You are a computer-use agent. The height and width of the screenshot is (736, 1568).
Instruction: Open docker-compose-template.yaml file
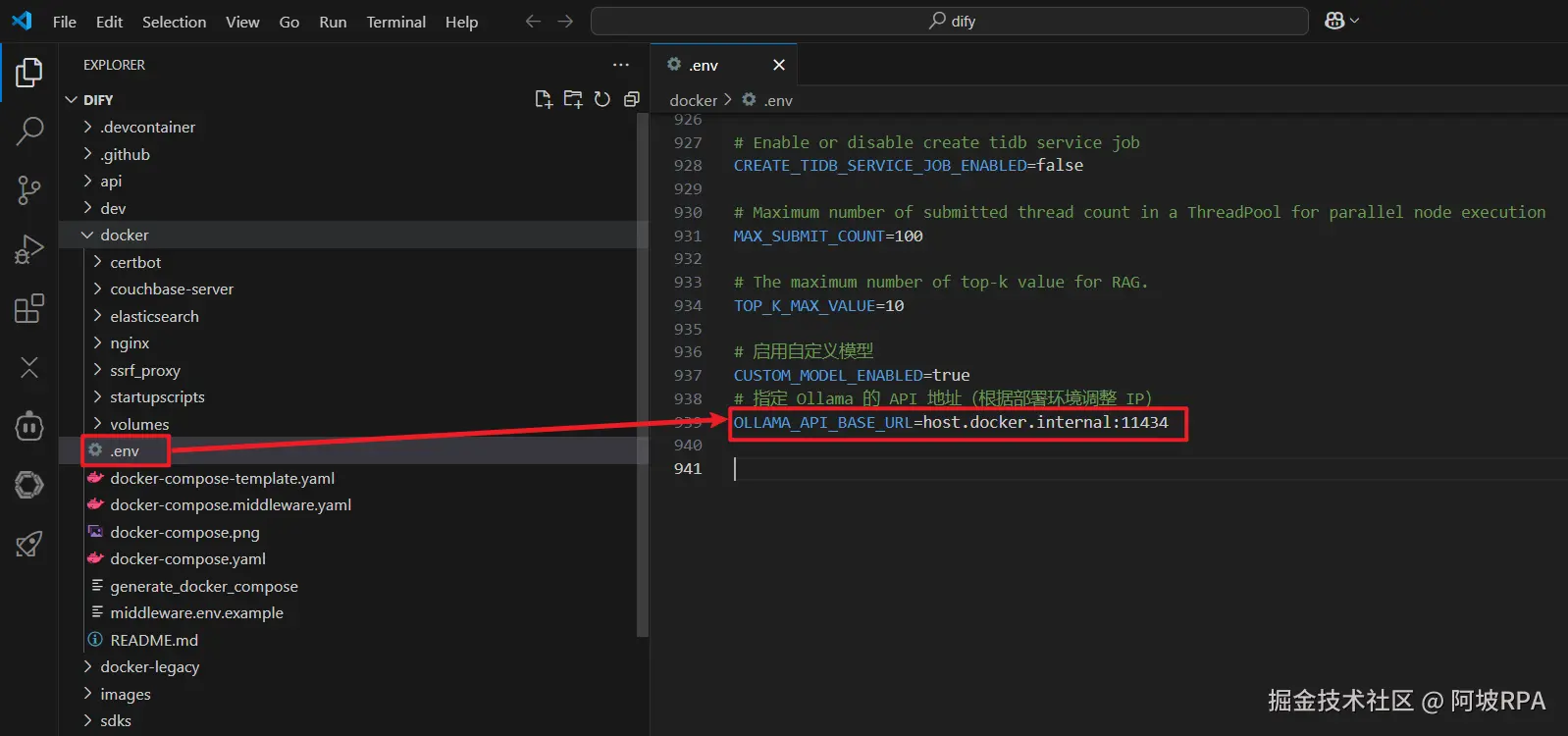tap(353, 478)
